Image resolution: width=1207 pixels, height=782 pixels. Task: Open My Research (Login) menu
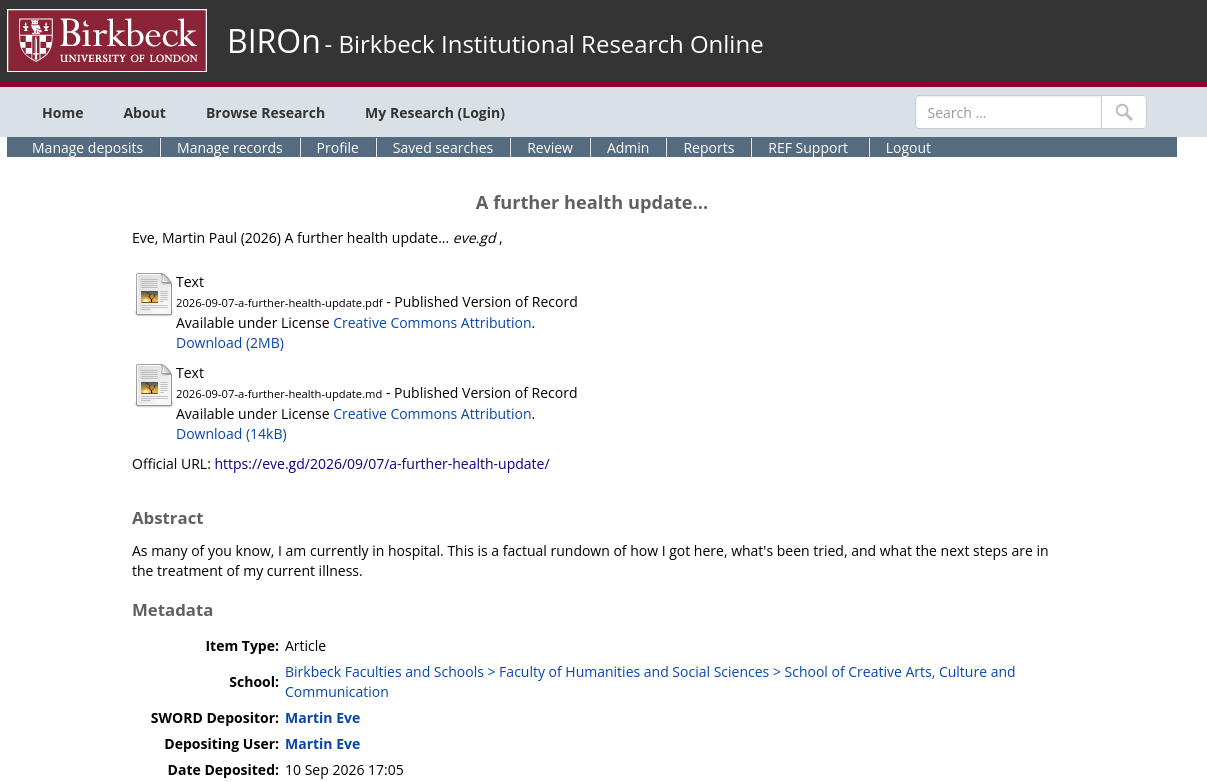pyautogui.click(x=435, y=113)
